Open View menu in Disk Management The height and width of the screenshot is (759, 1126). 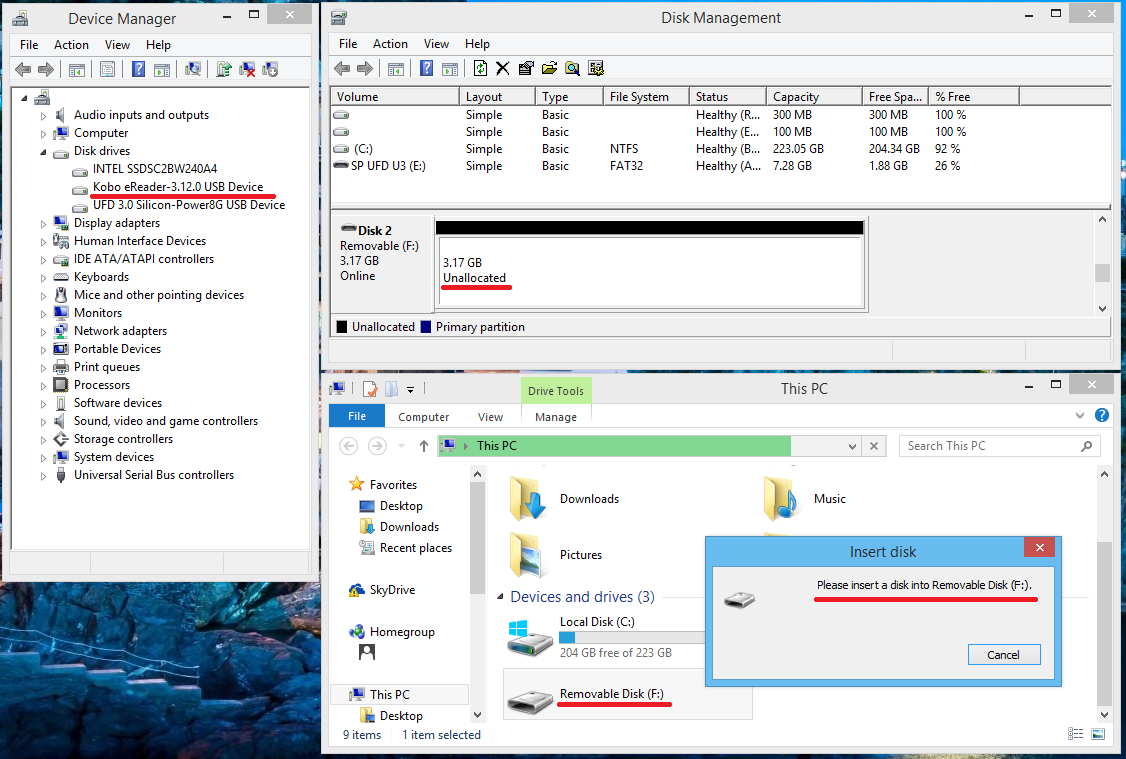pos(436,44)
